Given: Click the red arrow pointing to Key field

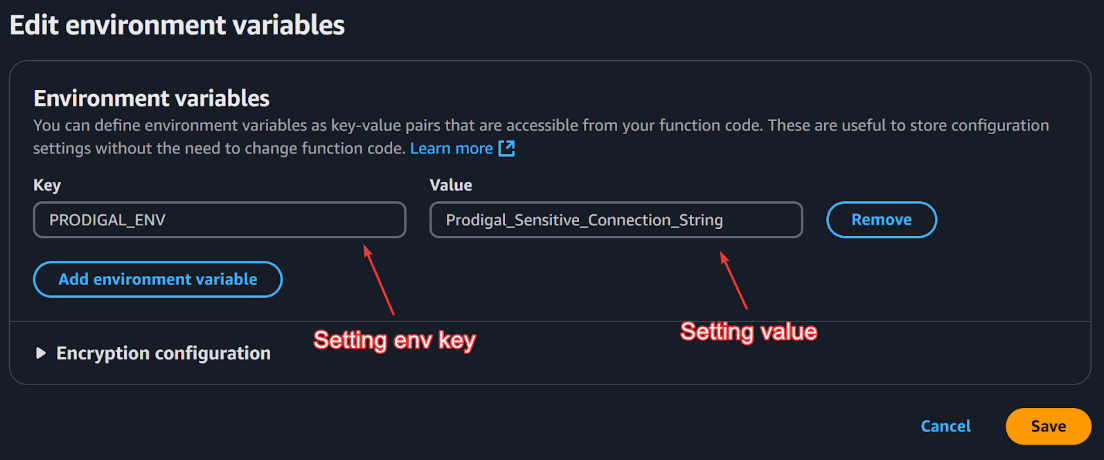Looking at the screenshot, I should click(380, 280).
